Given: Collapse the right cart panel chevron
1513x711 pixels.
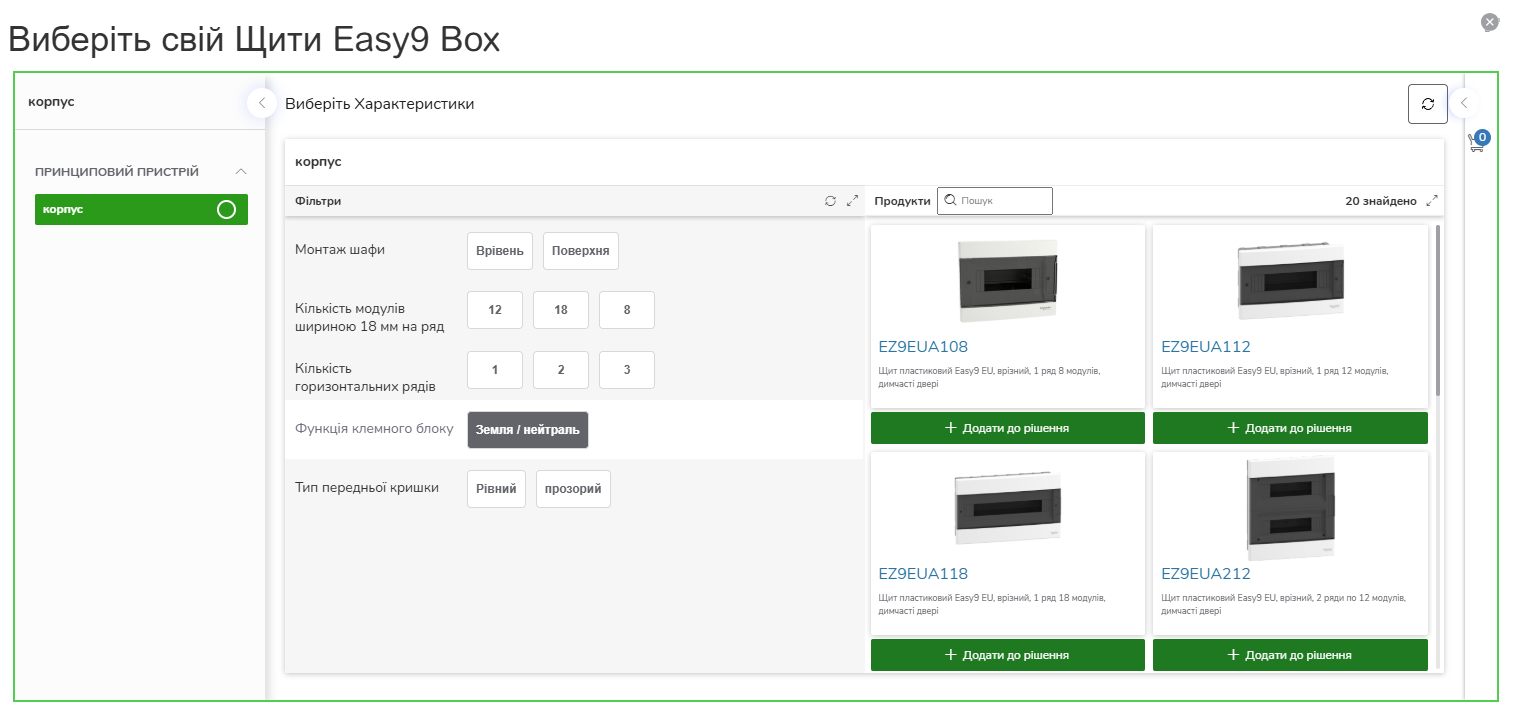Looking at the screenshot, I should tap(1464, 102).
